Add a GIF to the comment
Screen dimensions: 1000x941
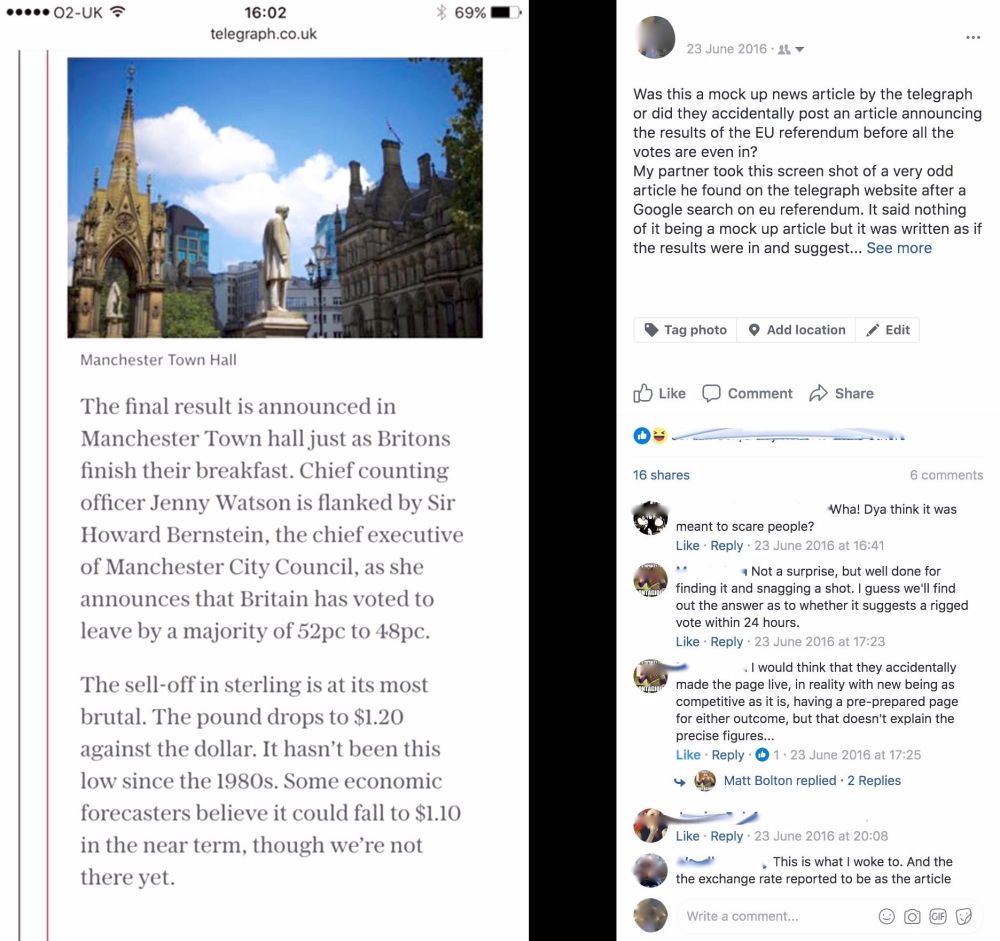pyautogui.click(x=938, y=917)
